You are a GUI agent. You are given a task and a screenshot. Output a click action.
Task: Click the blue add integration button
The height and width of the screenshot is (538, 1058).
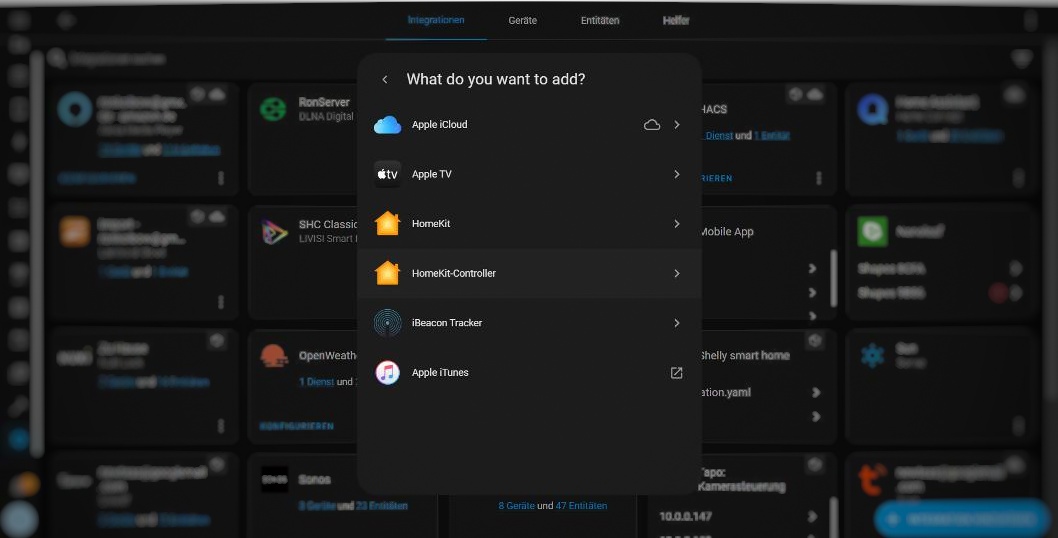pos(962,518)
